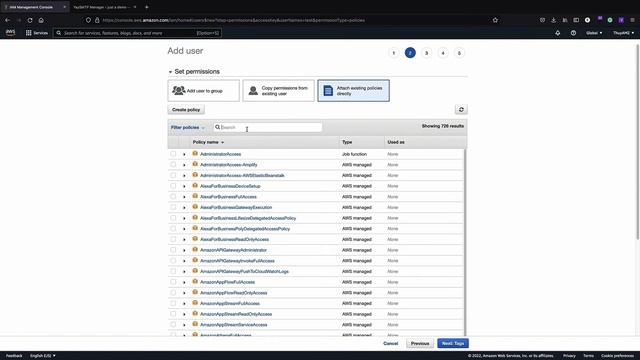Click the policy icon next to AmazonAPIGatewayAdministrator
Image resolution: width=640 pixels, height=360 pixels.
point(195,249)
